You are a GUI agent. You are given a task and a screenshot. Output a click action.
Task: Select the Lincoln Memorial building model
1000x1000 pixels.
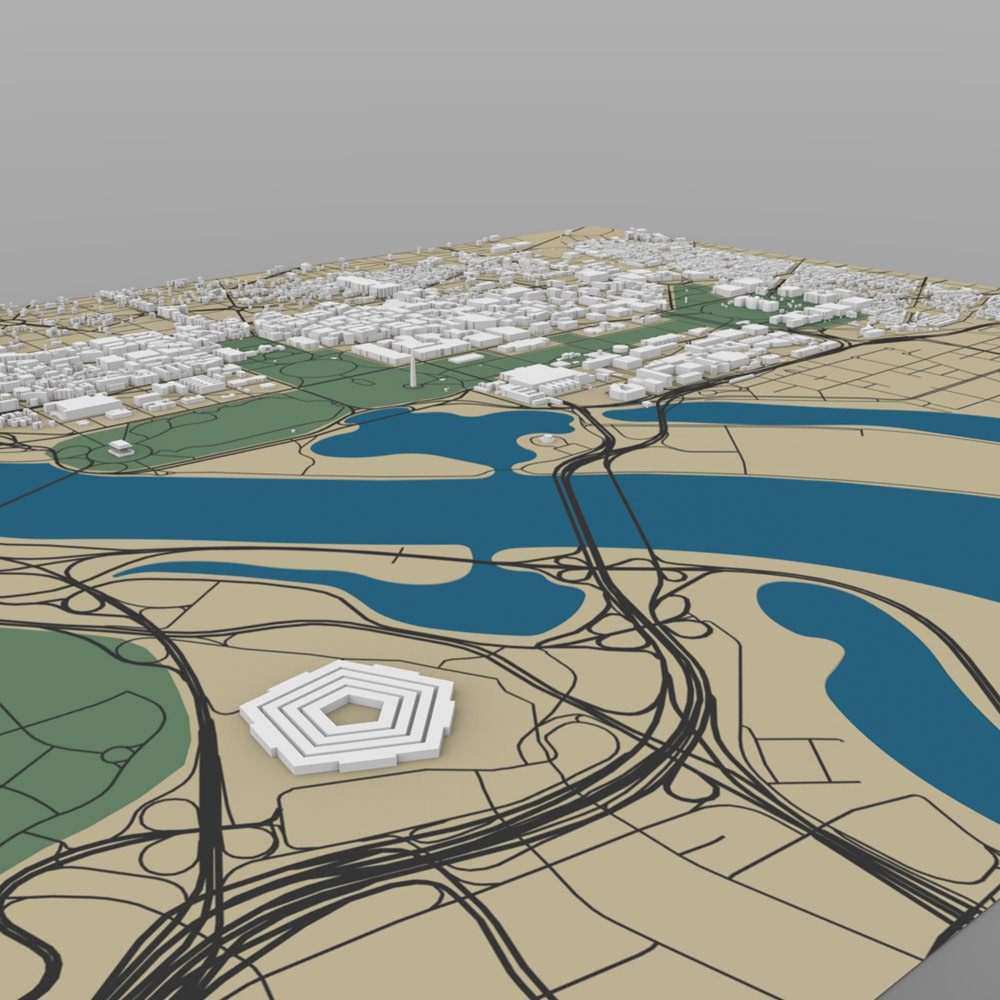coord(121,448)
